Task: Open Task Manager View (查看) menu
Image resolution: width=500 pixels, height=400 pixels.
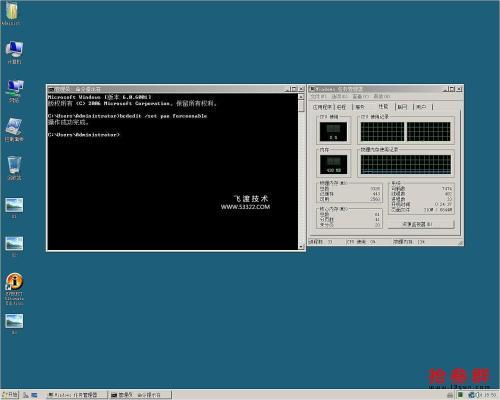Action: pos(360,96)
